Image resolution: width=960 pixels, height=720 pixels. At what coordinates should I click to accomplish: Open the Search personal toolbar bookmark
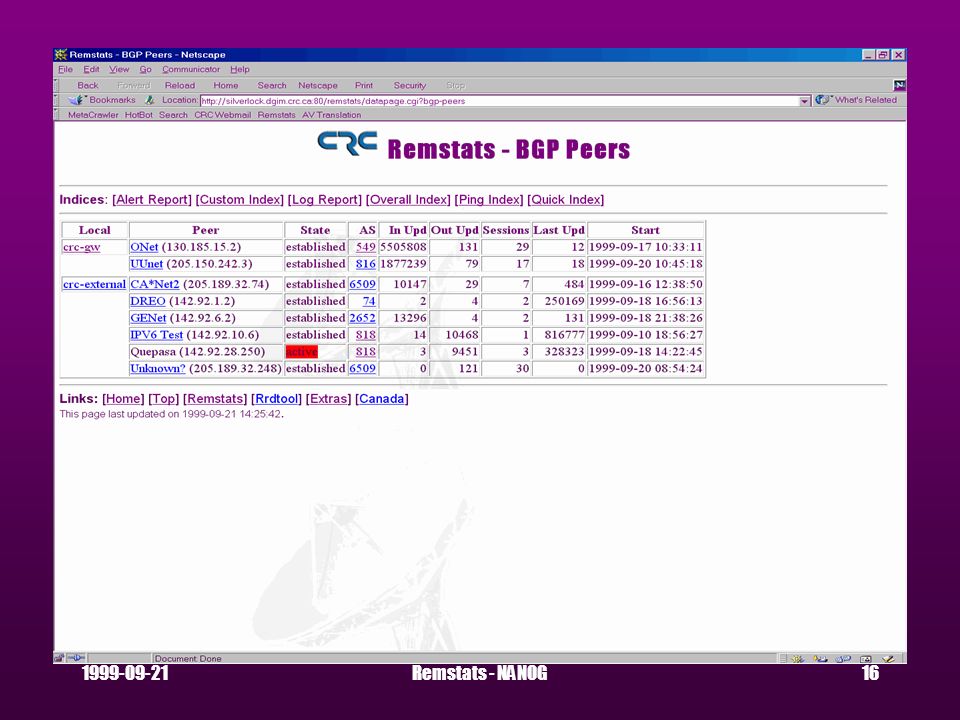point(173,114)
